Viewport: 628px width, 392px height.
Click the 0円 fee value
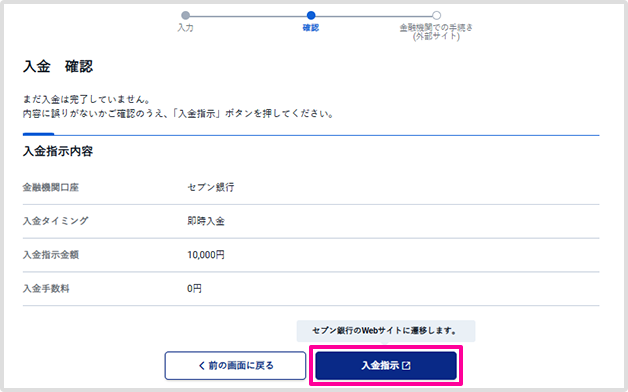click(194, 288)
